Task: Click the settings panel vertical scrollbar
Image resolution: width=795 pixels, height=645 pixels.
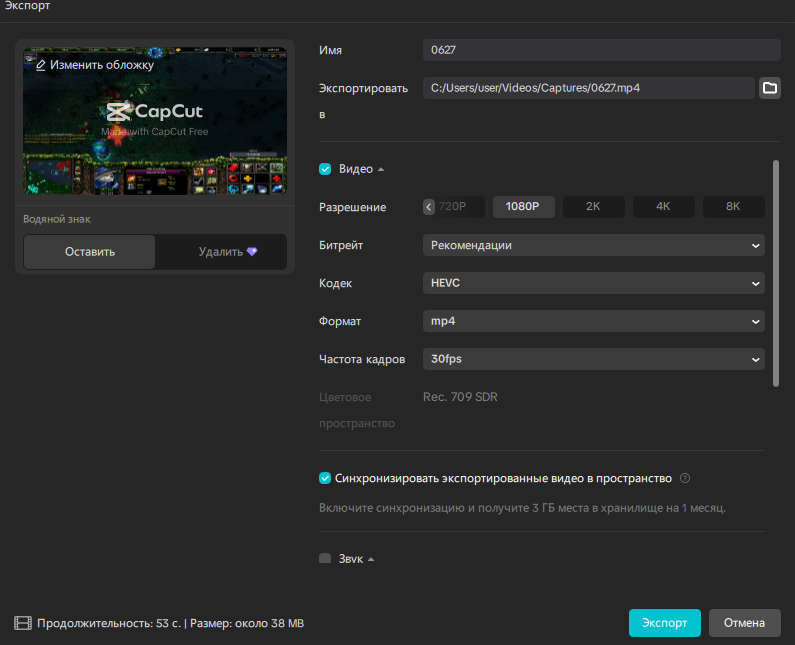Action: click(776, 274)
